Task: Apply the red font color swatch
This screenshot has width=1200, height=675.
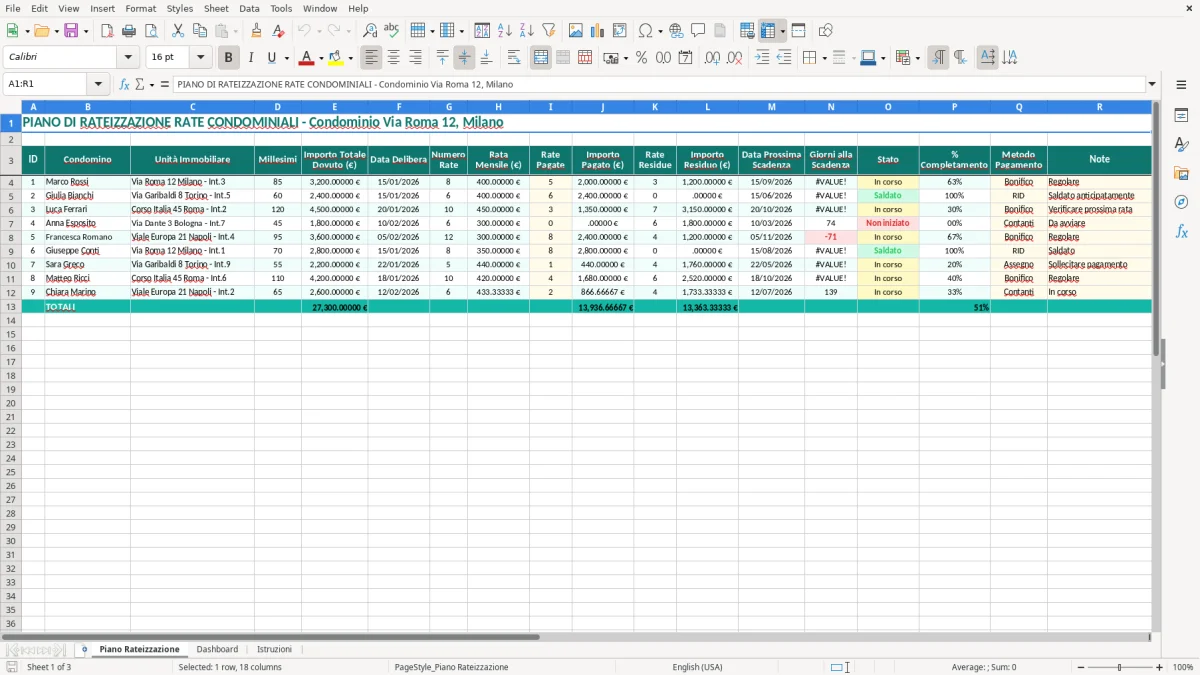Action: click(308, 58)
